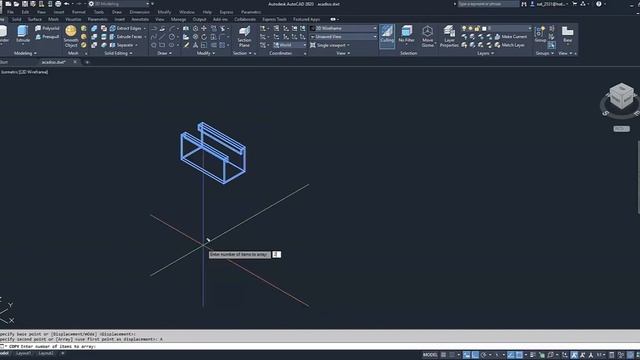This screenshot has width=640, height=360.
Task: Click the ViewCube in the viewport
Action: [621, 96]
